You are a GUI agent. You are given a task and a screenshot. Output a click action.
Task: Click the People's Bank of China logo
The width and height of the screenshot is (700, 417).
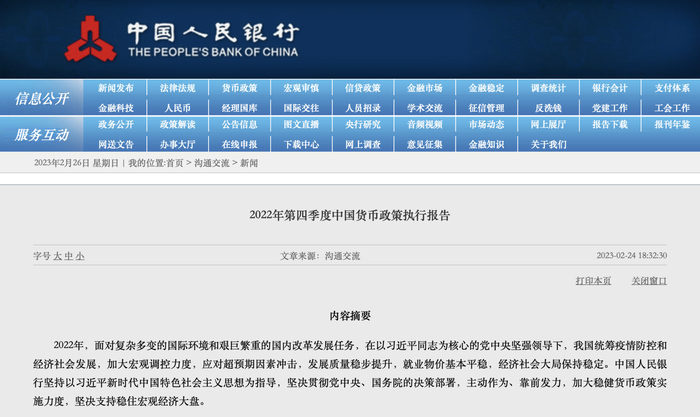[181, 38]
